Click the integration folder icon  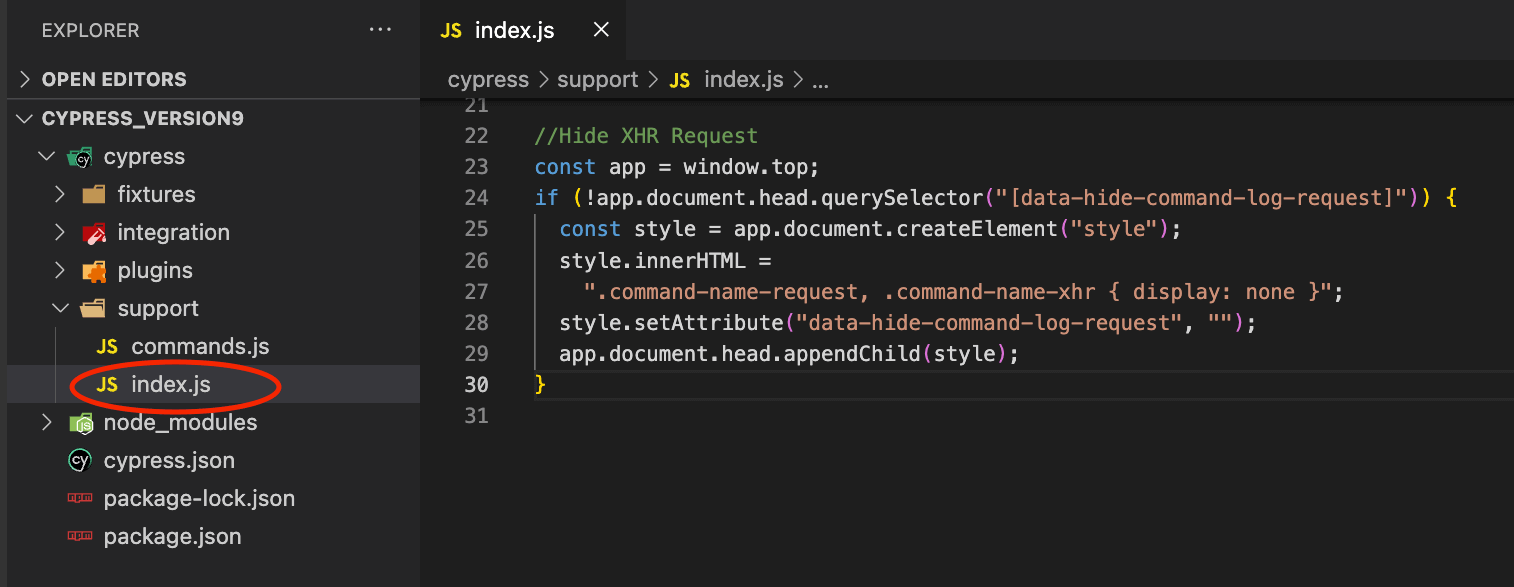pos(94,233)
